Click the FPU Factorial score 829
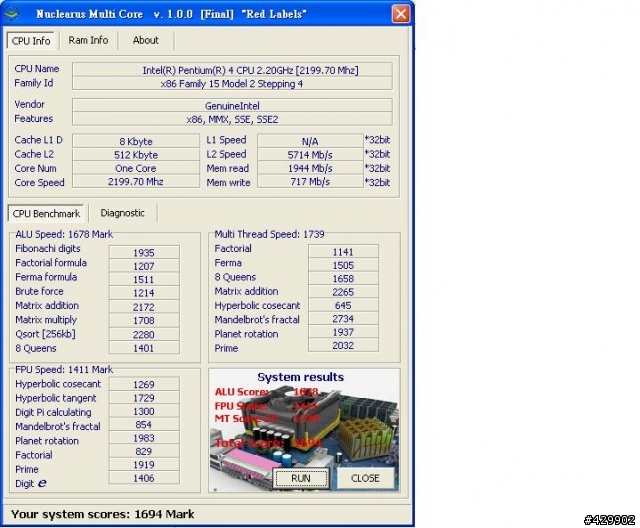 144,451
